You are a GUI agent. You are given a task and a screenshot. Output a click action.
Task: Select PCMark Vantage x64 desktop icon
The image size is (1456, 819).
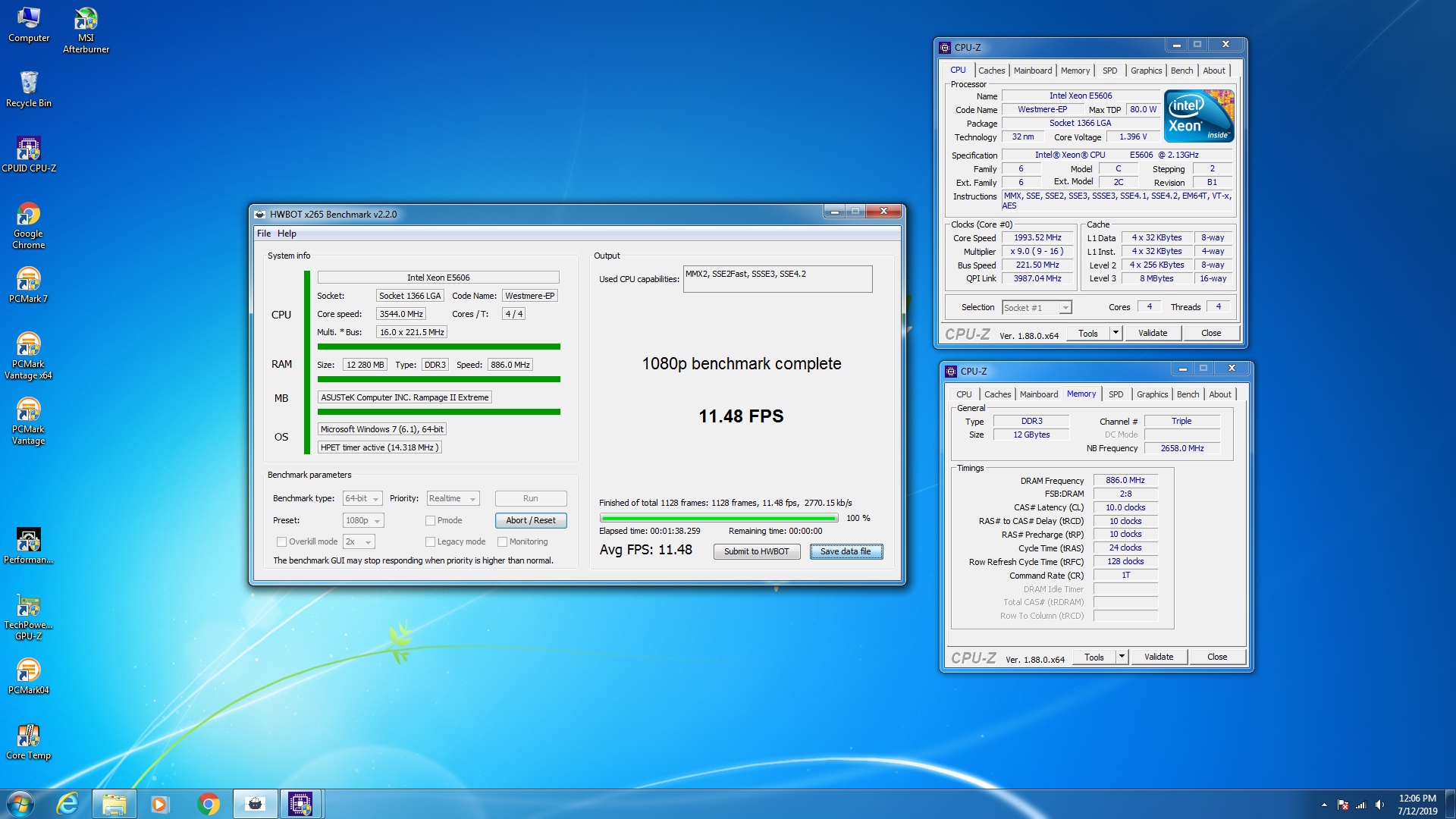[29, 356]
